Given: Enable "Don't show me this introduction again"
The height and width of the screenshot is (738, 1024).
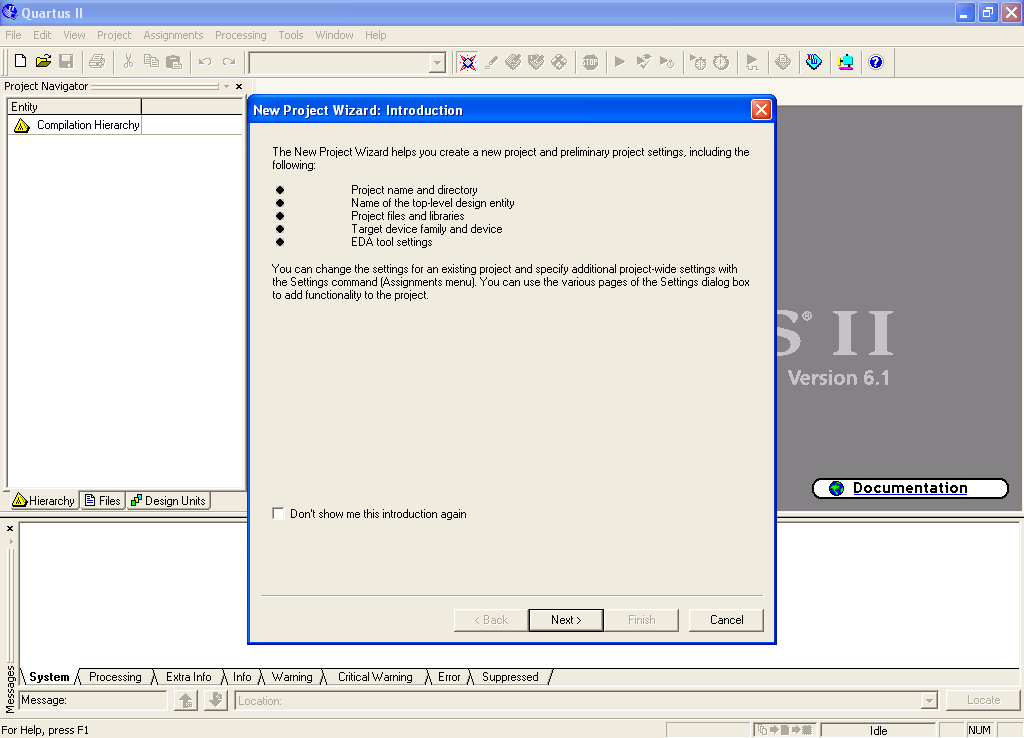Looking at the screenshot, I should coord(279,514).
